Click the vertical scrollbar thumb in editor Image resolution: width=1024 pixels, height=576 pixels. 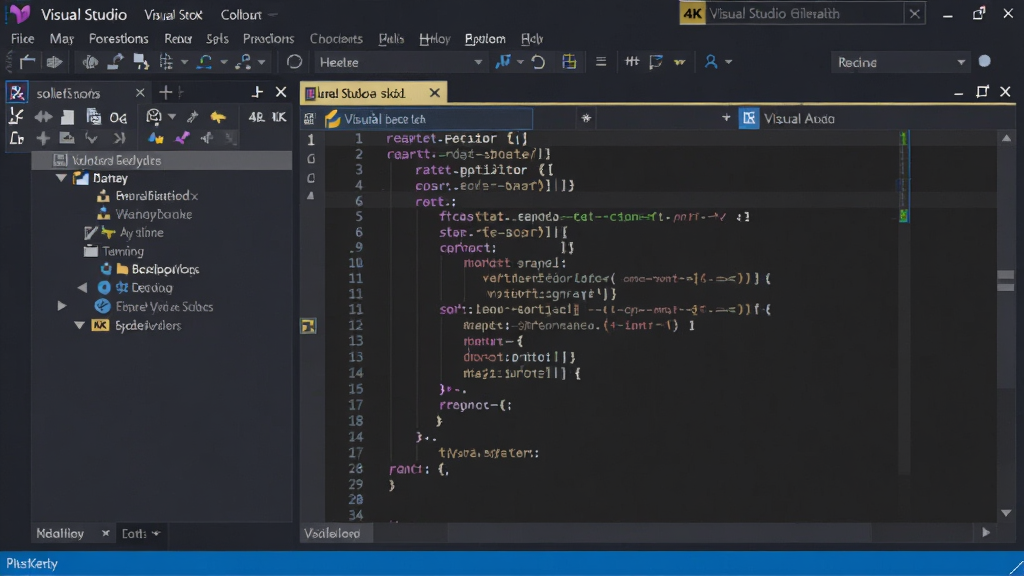[x=1006, y=281]
